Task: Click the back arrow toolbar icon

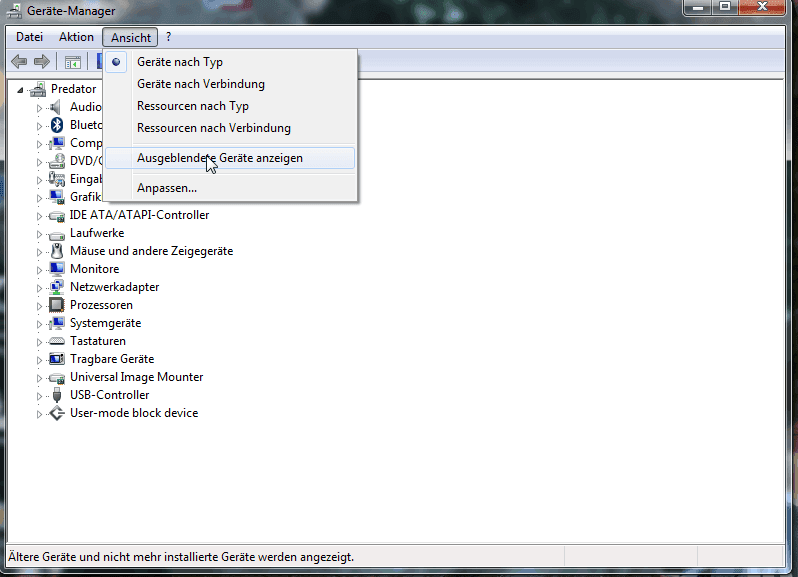Action: (19, 62)
